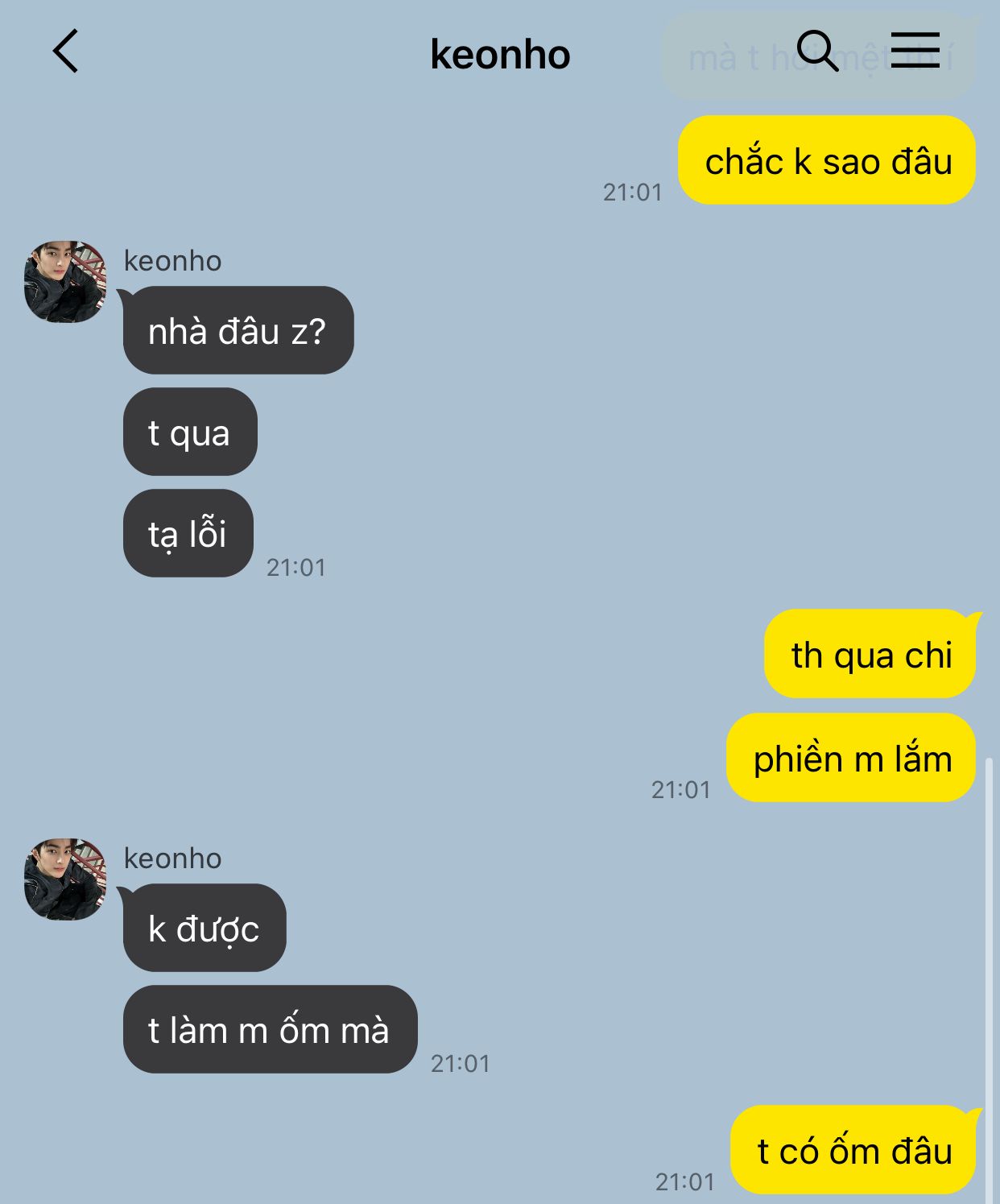
Task: Select the 'nhà đâu z?' message bubble
Action: coord(238,330)
